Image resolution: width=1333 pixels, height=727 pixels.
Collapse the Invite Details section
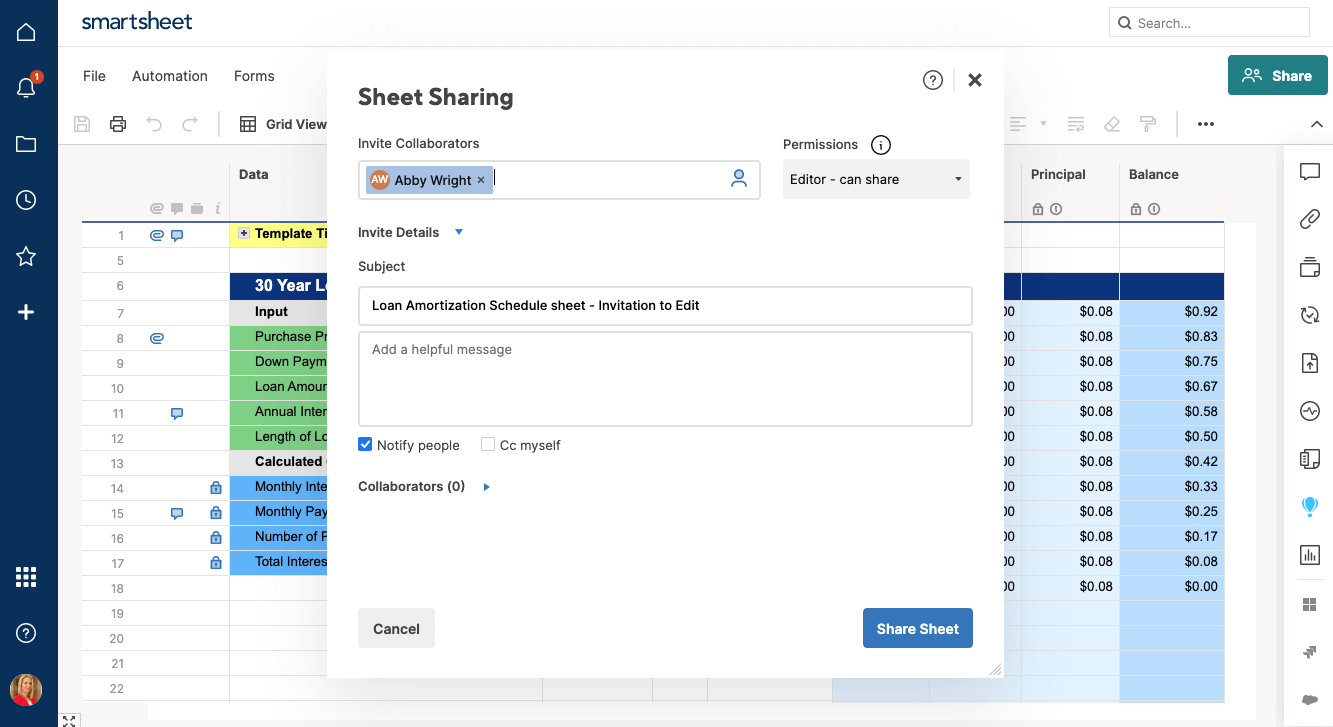(x=459, y=232)
